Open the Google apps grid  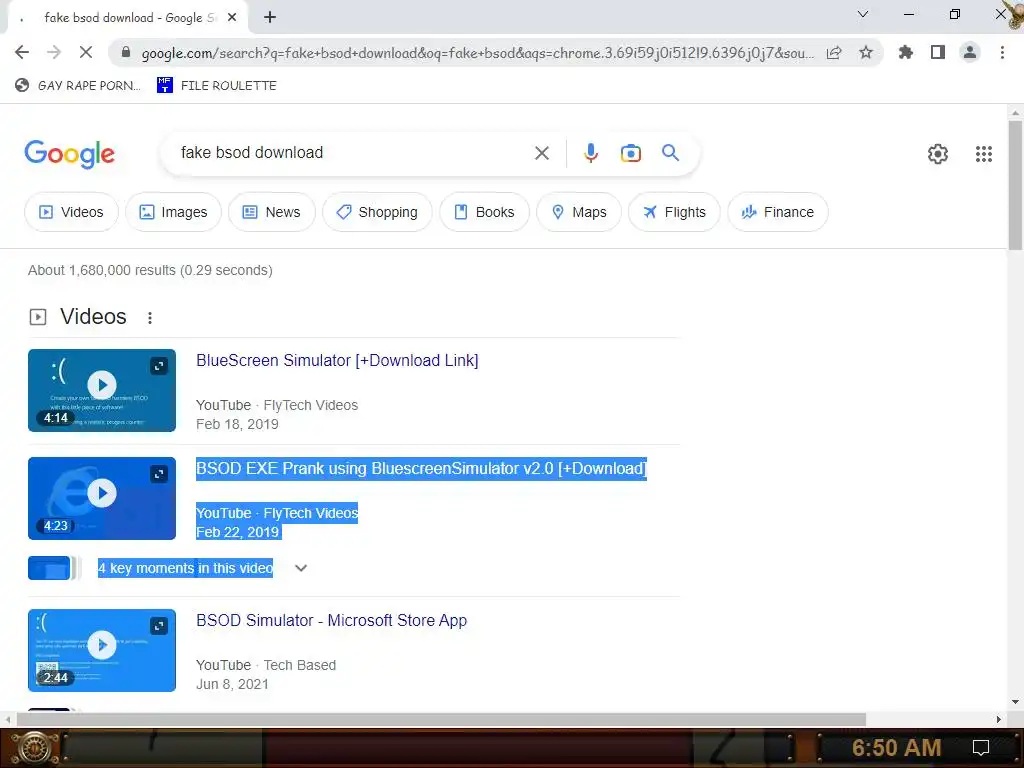tap(984, 154)
